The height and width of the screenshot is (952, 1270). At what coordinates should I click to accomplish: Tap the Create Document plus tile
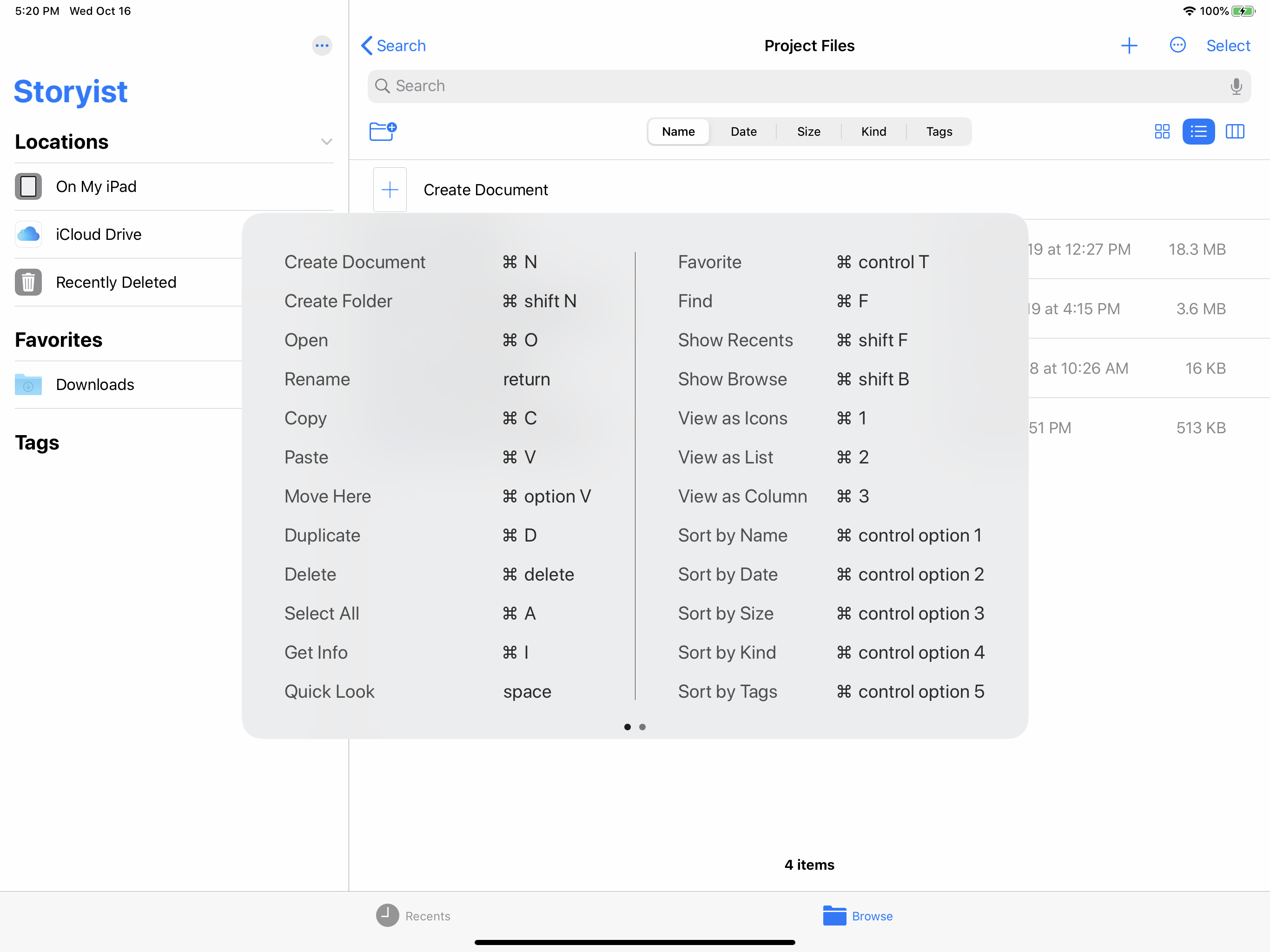[390, 190]
